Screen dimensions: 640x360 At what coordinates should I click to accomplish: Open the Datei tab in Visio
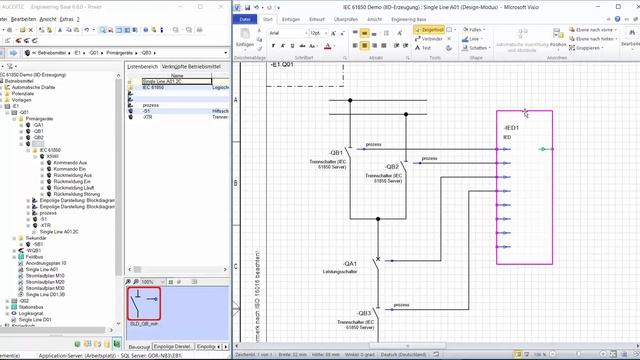(245, 19)
